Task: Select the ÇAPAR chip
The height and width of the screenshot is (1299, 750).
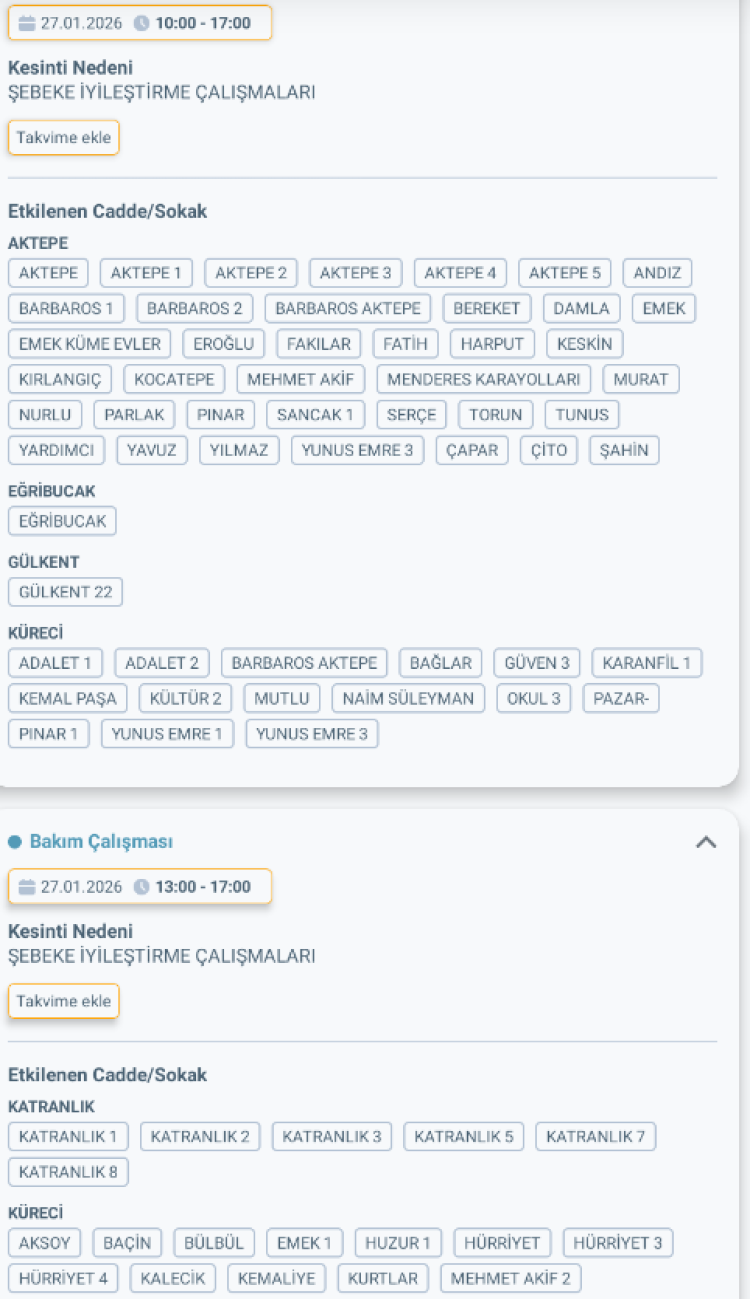Action: [472, 450]
